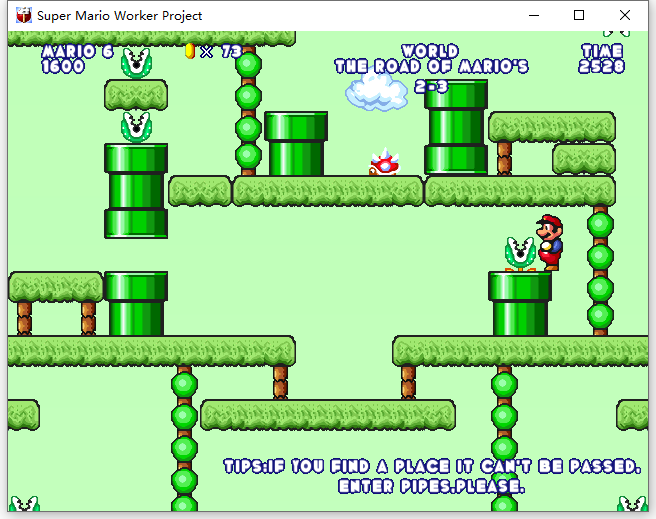Screen dimensions: 656x519
Task: Click the Super Mario Worker Project title
Action: [x=119, y=15]
